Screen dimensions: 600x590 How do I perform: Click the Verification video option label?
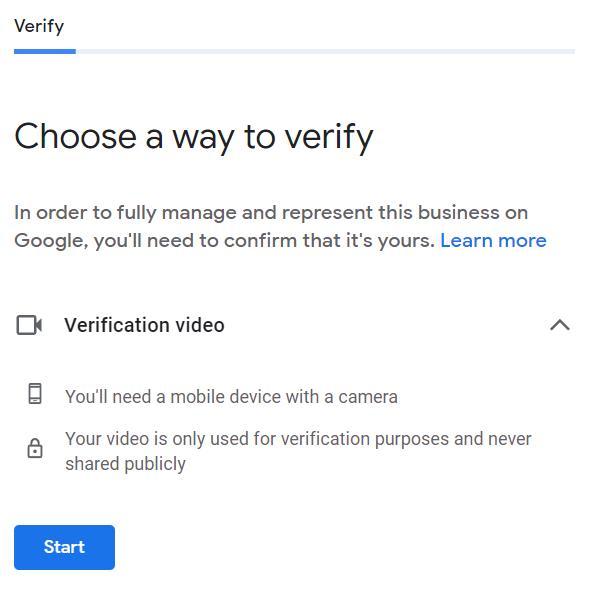[x=144, y=325]
